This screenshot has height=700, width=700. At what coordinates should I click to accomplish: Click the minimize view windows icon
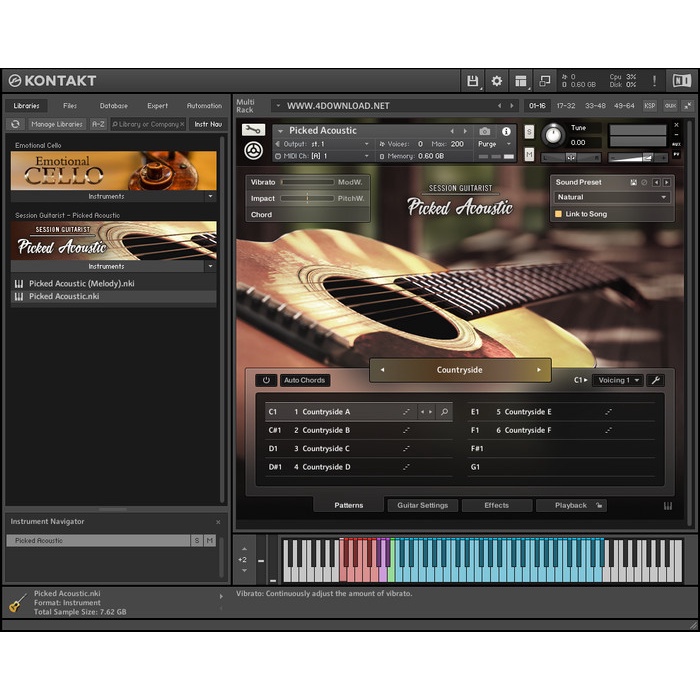coord(545,81)
